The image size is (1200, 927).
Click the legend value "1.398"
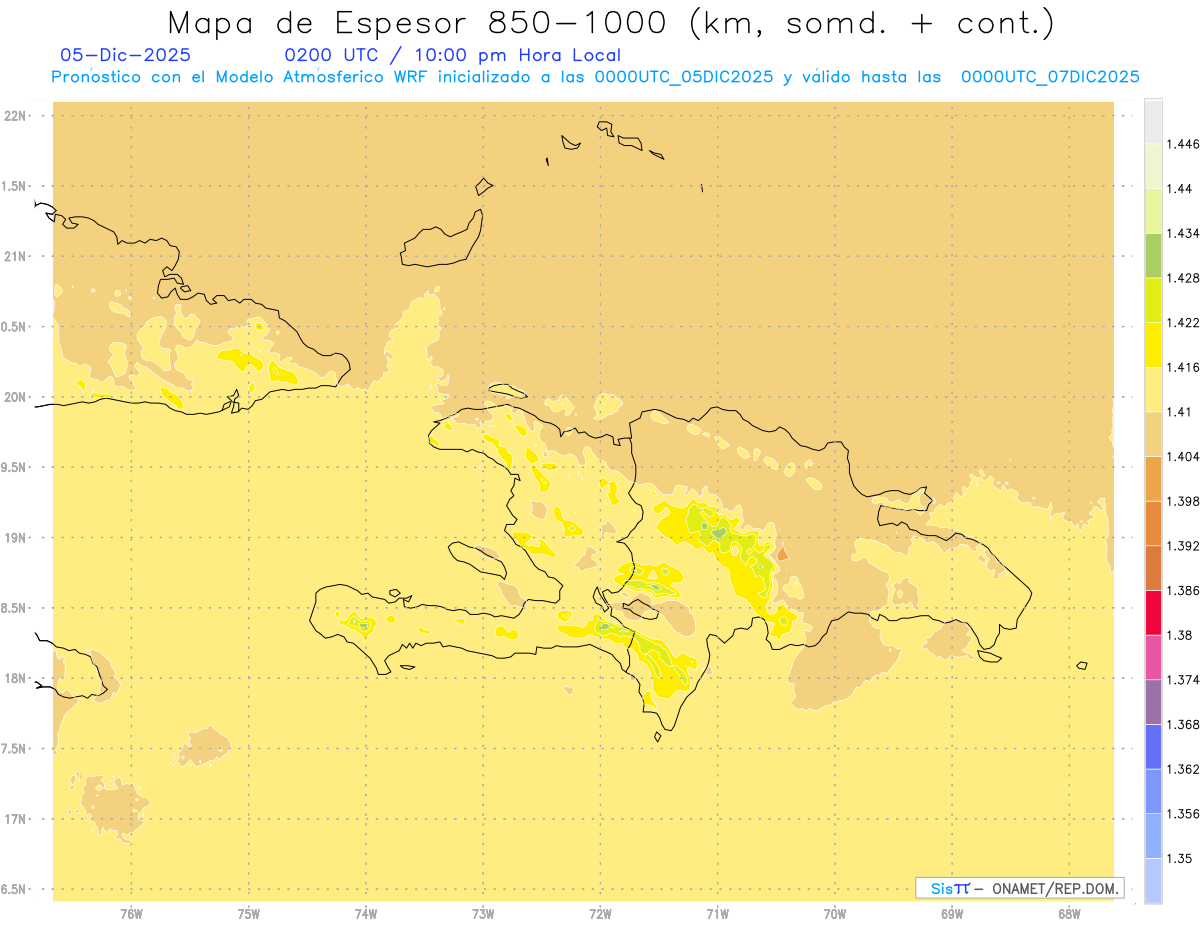[1182, 501]
